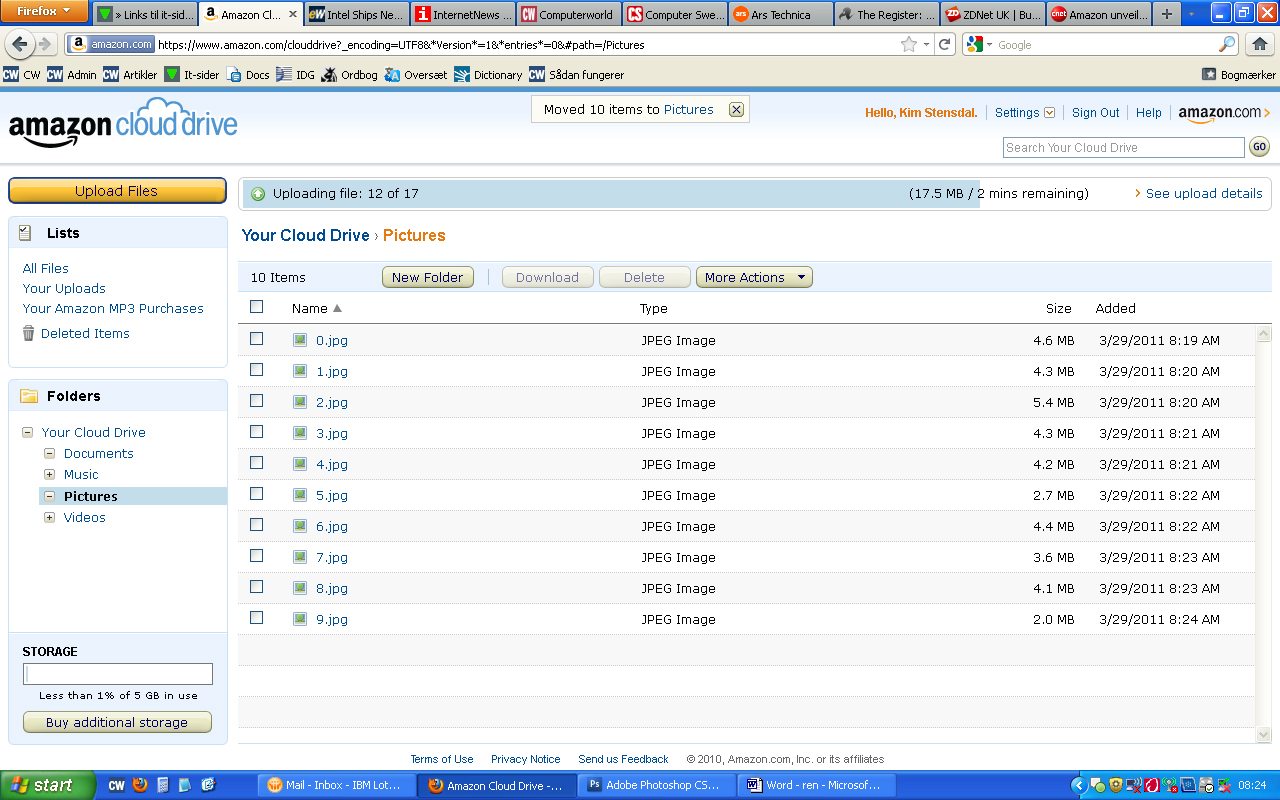Switch to the The Register tab
This screenshot has width=1280, height=800.
coord(886,14)
